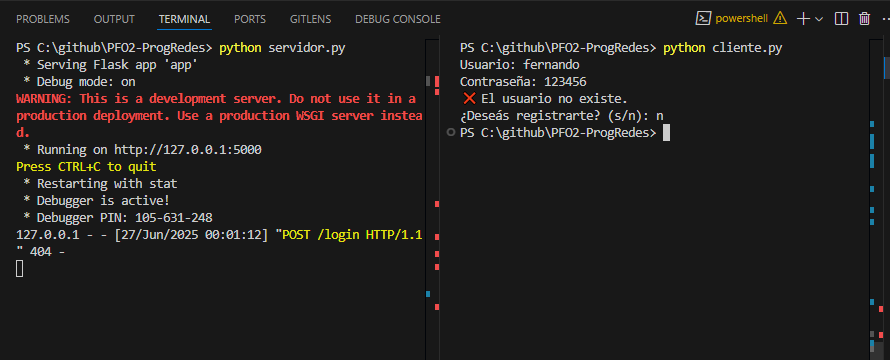
Task: Click the 'Press CTRL+C to quit' line
Action: tap(86, 167)
